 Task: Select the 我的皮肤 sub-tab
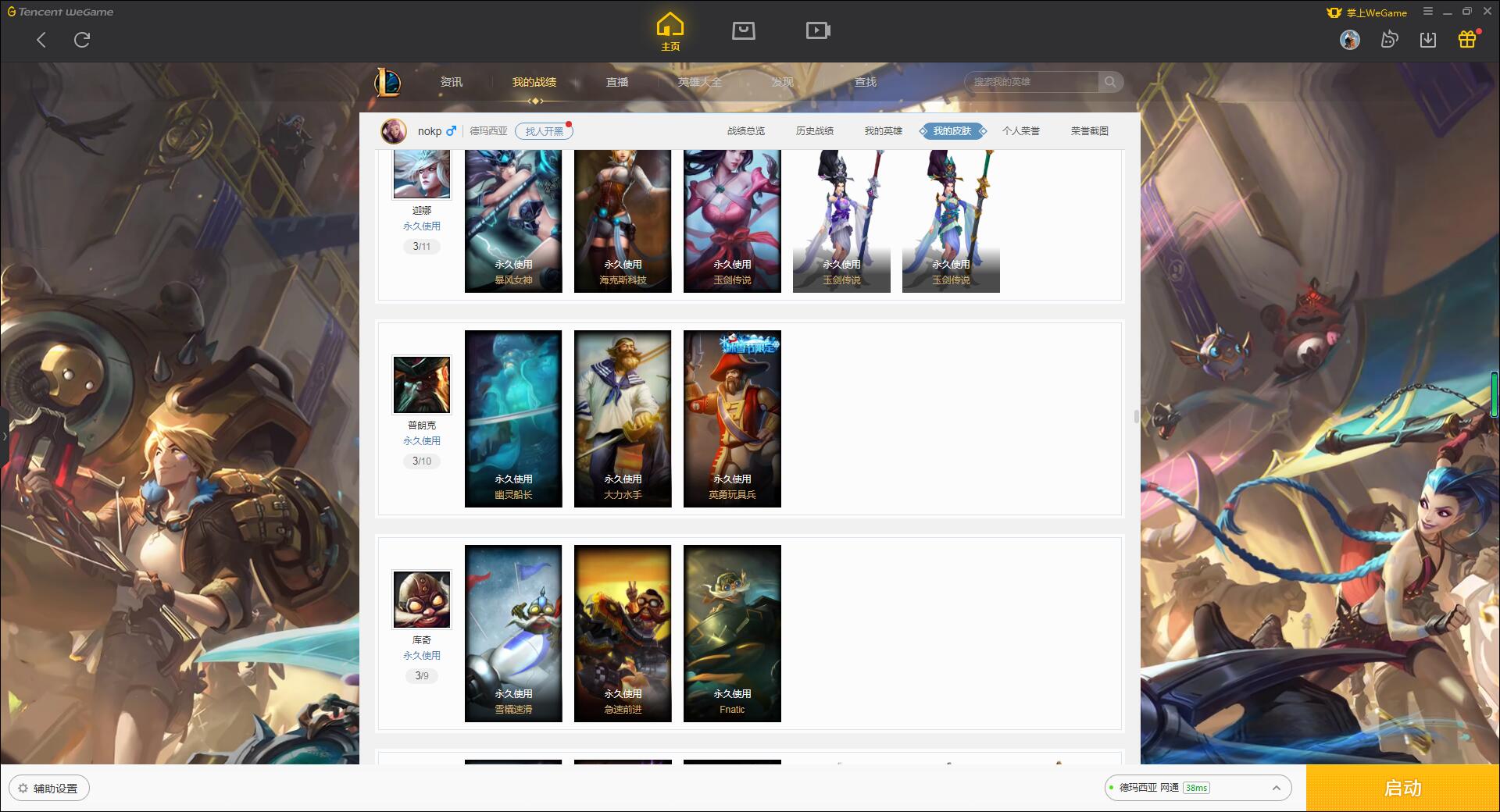point(952,131)
